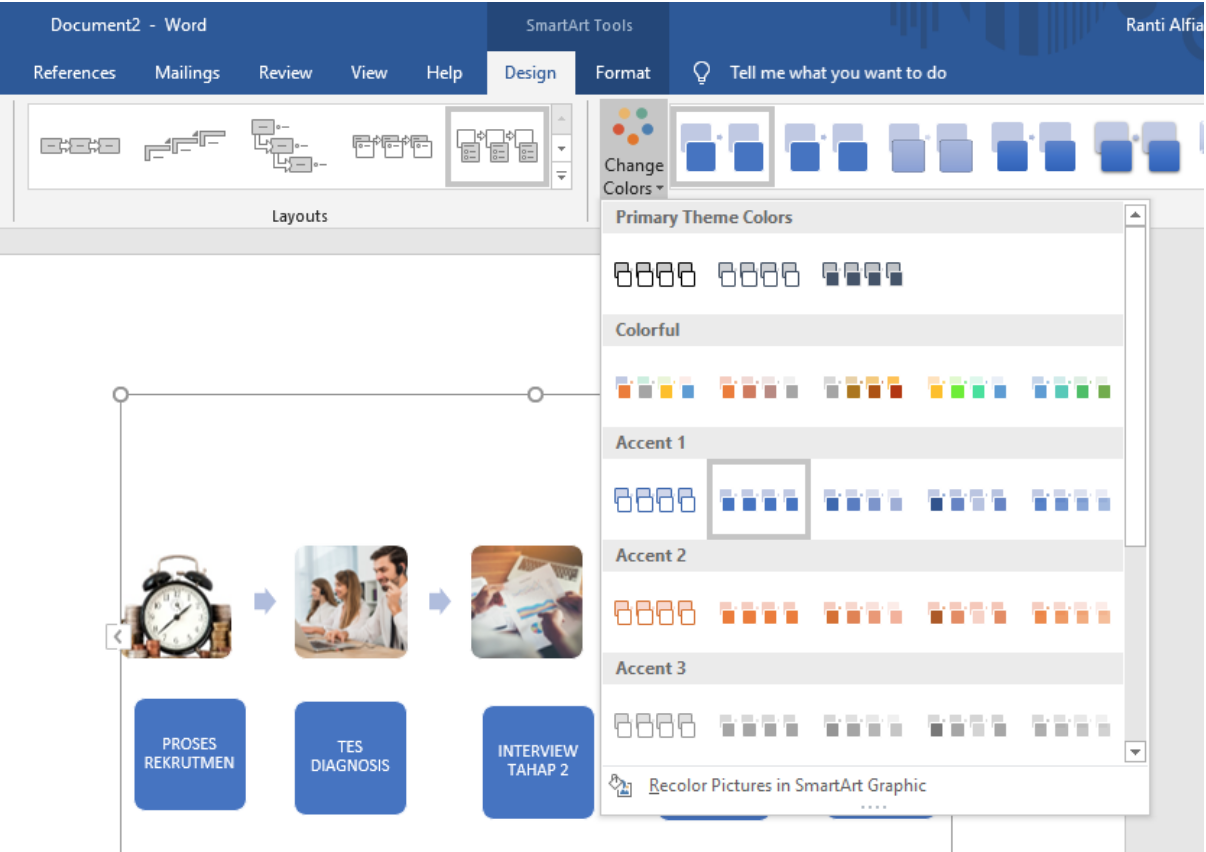This screenshot has height=852, width=1206.
Task: Choose the highlighted Accent 1 colored fill option
Action: tap(759, 499)
